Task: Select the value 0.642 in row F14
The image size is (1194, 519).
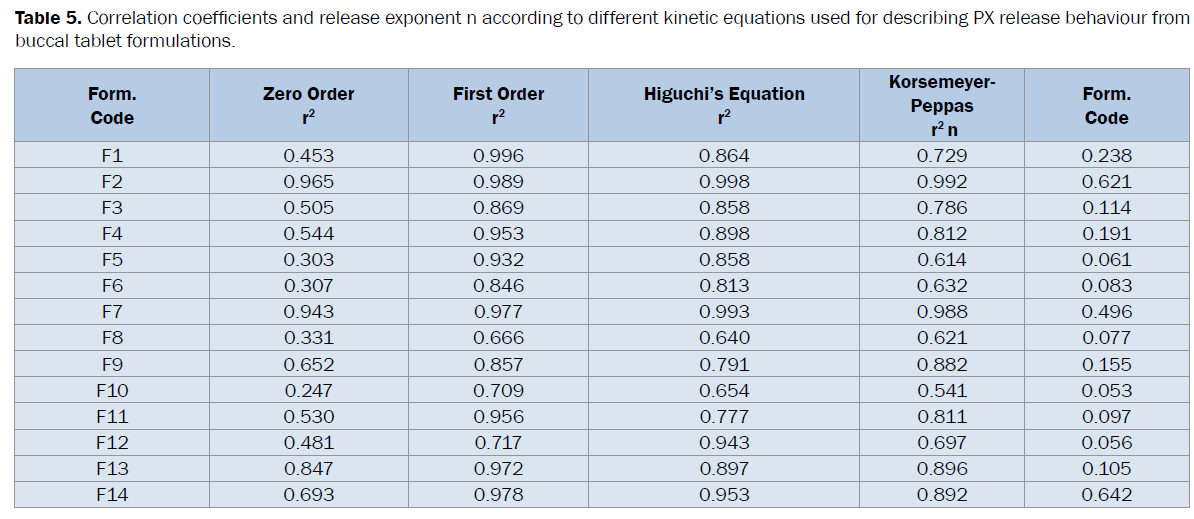Action: point(1106,494)
